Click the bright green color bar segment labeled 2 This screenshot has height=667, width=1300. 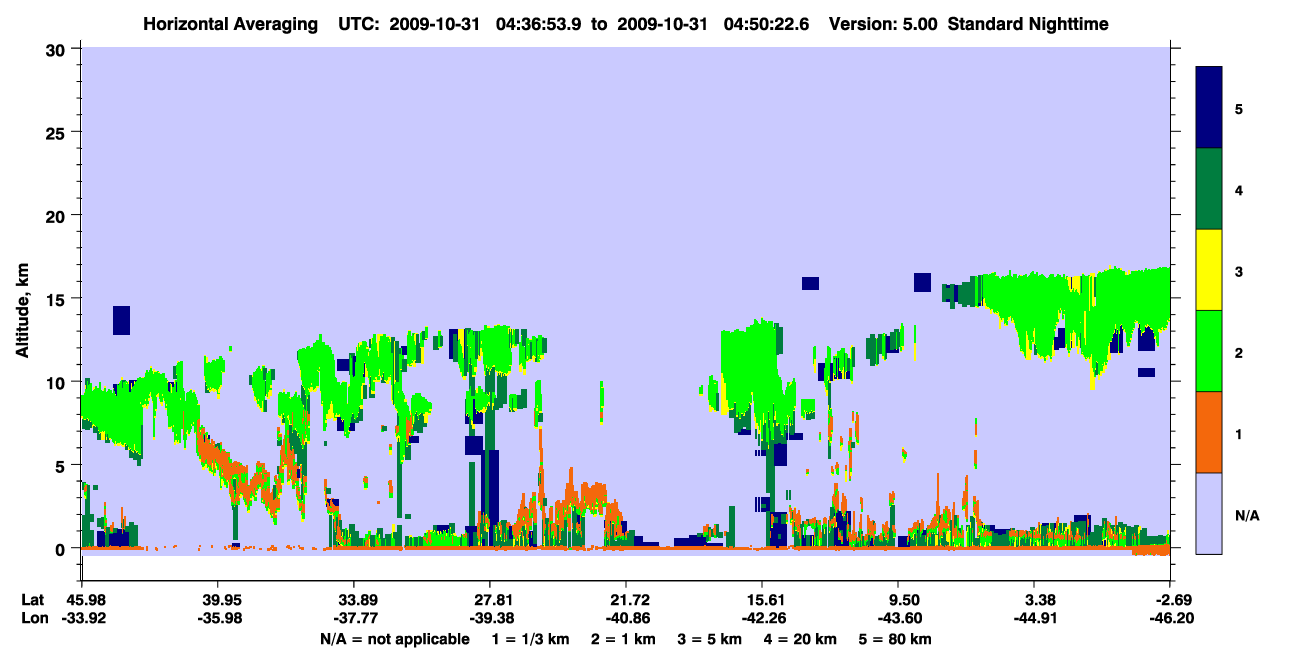[1209, 351]
